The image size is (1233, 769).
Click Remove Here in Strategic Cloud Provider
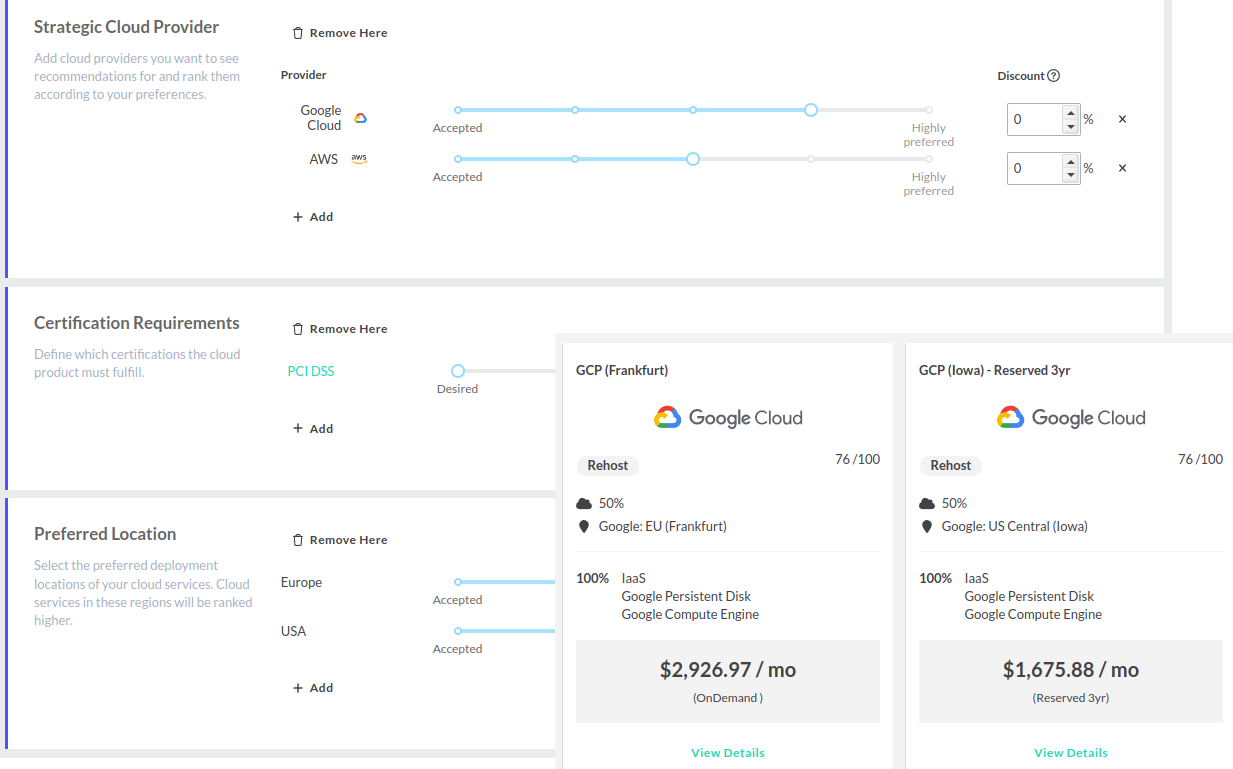[340, 33]
